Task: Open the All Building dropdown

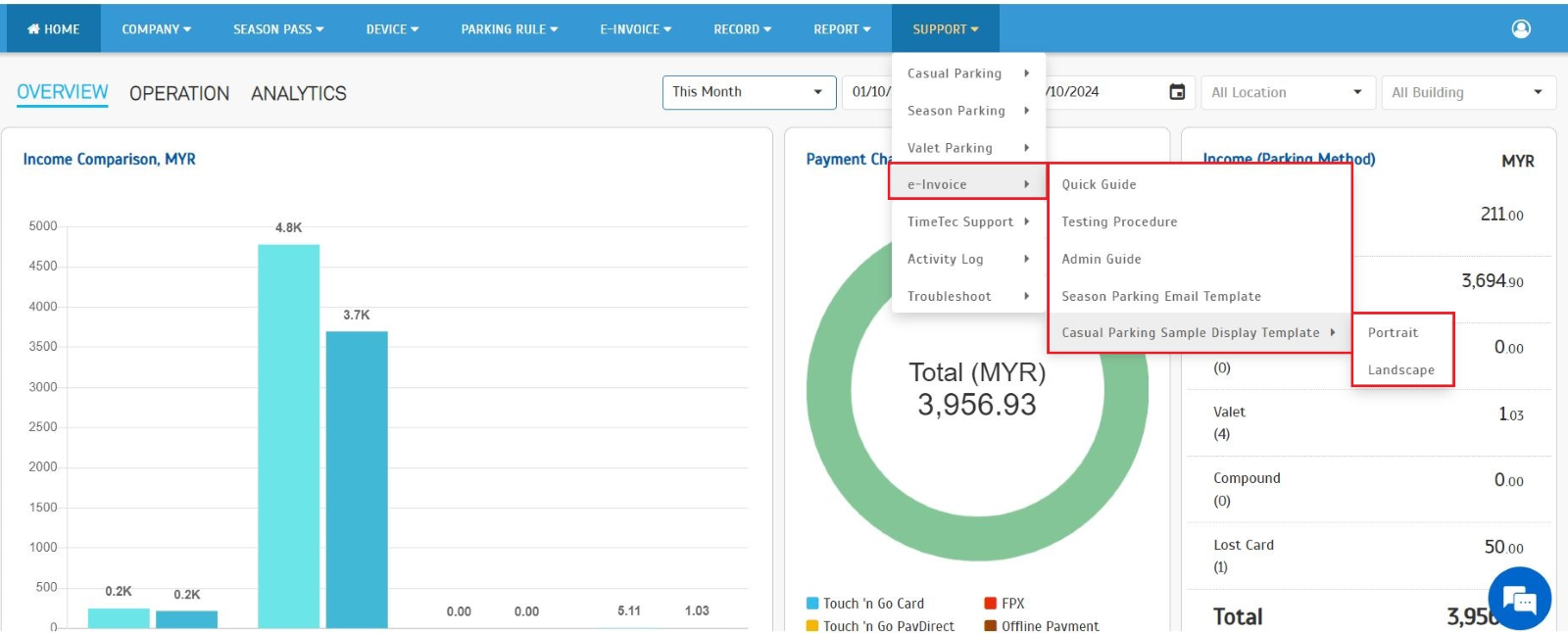Action: point(1467,92)
